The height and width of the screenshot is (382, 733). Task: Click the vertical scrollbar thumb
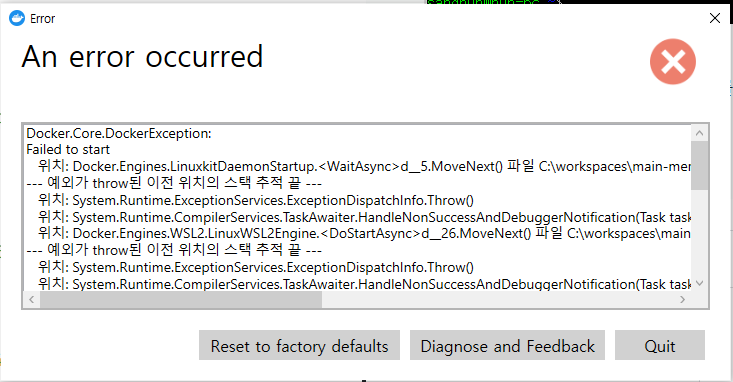(x=699, y=165)
